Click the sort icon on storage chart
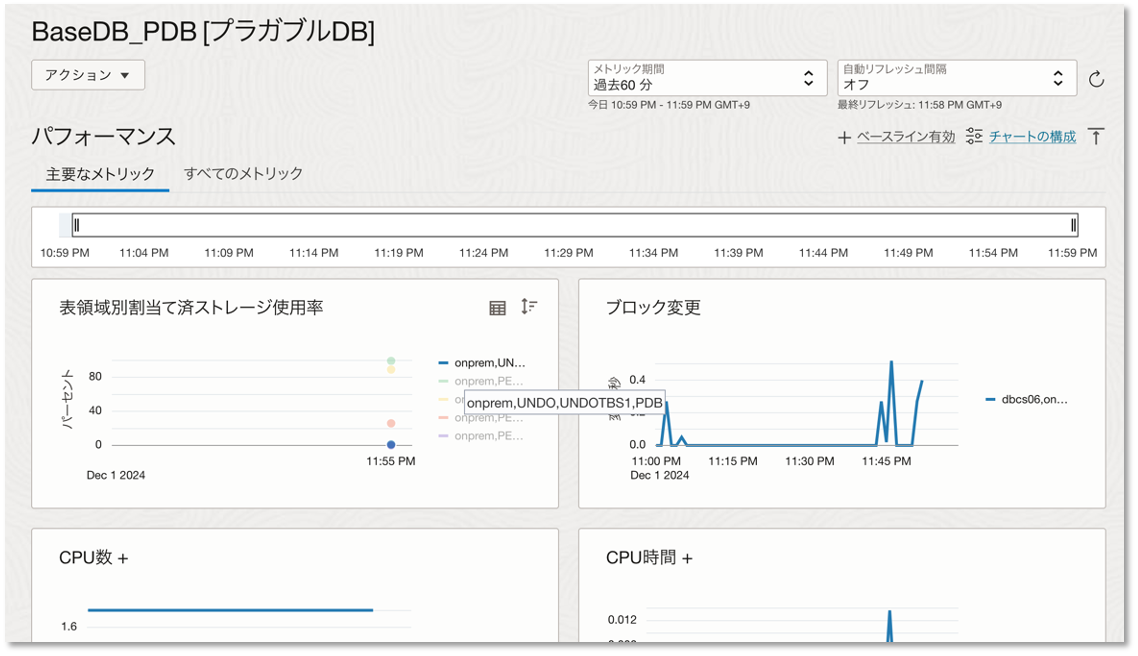Viewport: 1138px width, 656px height. tap(529, 307)
